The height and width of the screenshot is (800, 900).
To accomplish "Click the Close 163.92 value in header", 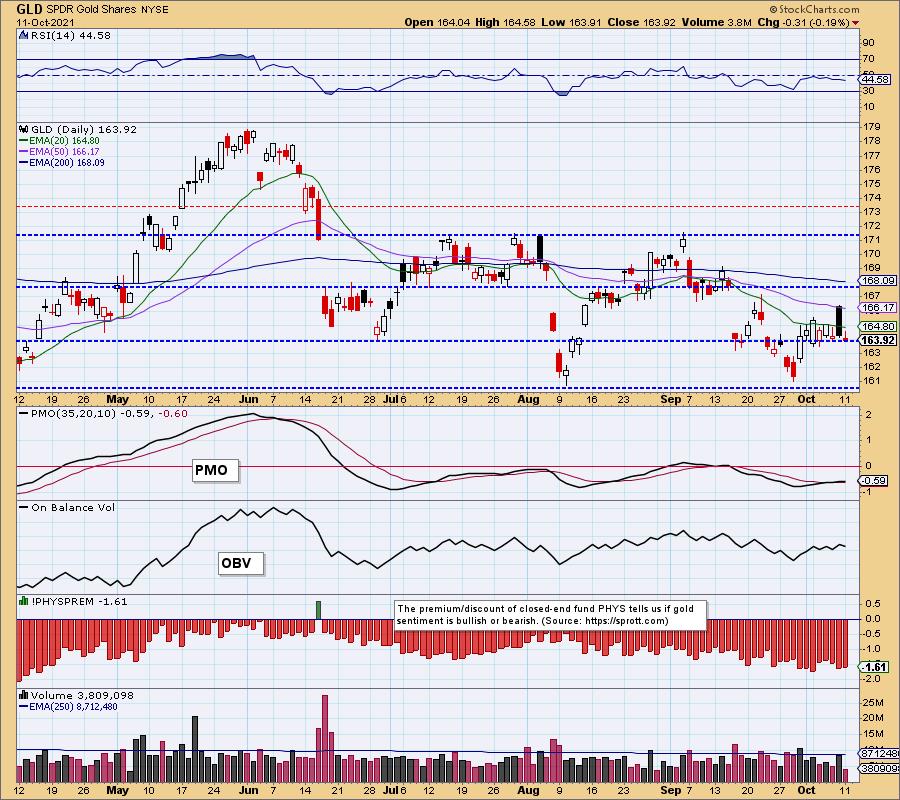I will [x=642, y=22].
